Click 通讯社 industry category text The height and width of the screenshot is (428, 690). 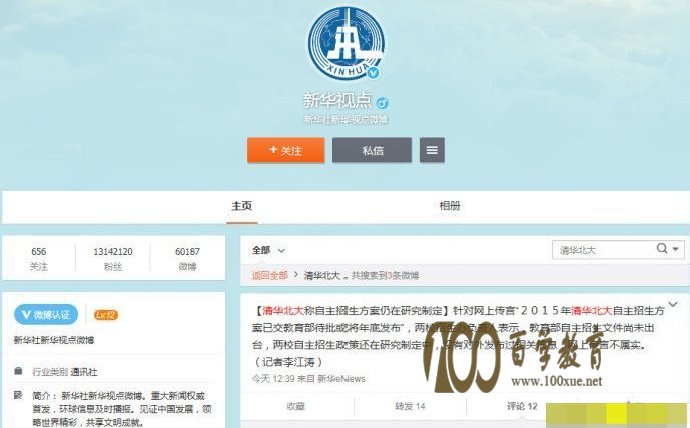coord(84,372)
